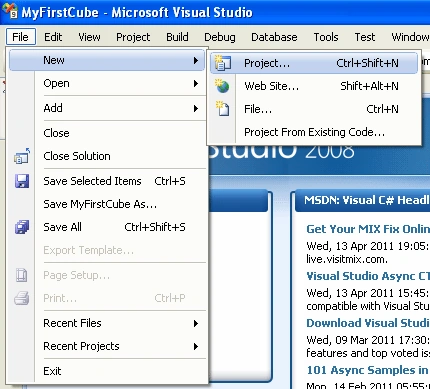Click Close in the File menu
Screen dimensions: 430x389
(x=107, y=133)
